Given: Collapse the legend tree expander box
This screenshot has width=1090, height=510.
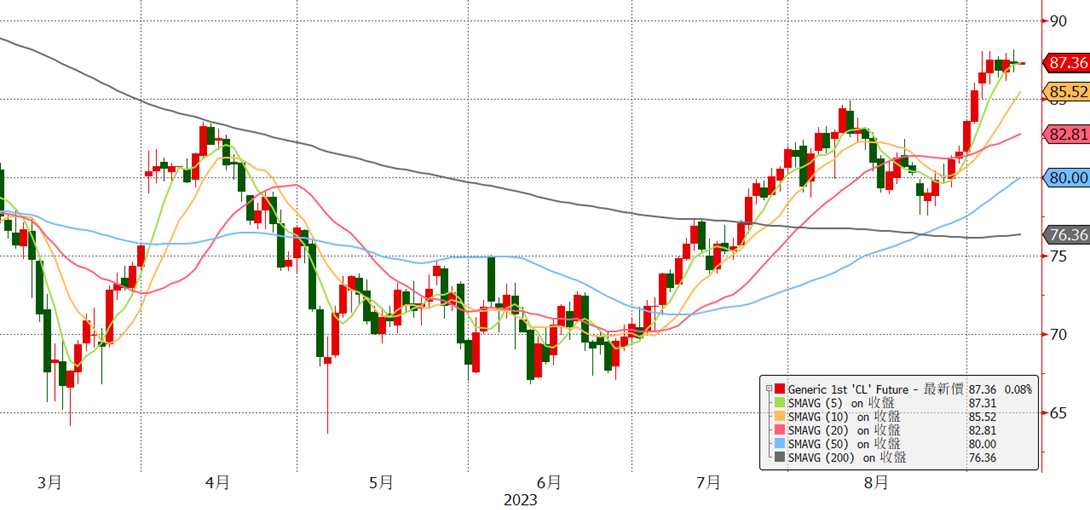Looking at the screenshot, I should [x=768, y=389].
